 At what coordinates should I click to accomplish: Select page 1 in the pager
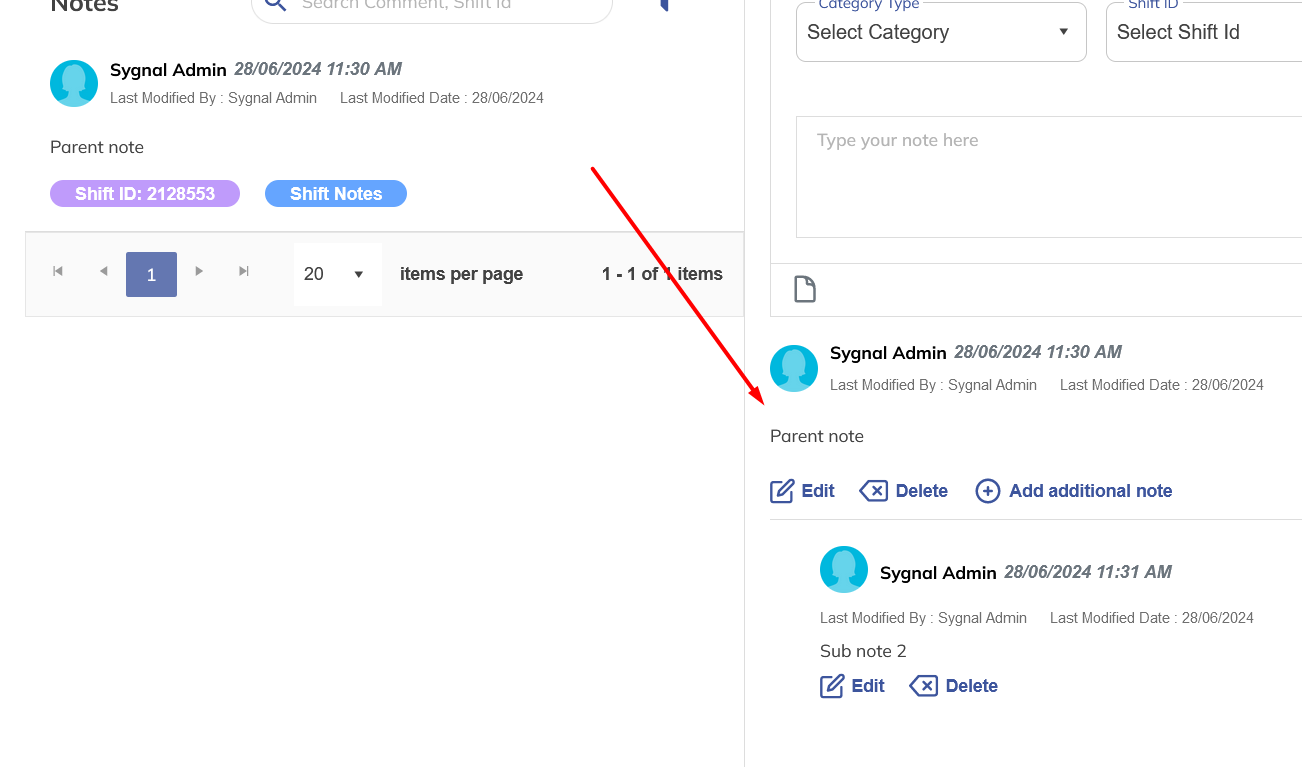pyautogui.click(x=151, y=274)
